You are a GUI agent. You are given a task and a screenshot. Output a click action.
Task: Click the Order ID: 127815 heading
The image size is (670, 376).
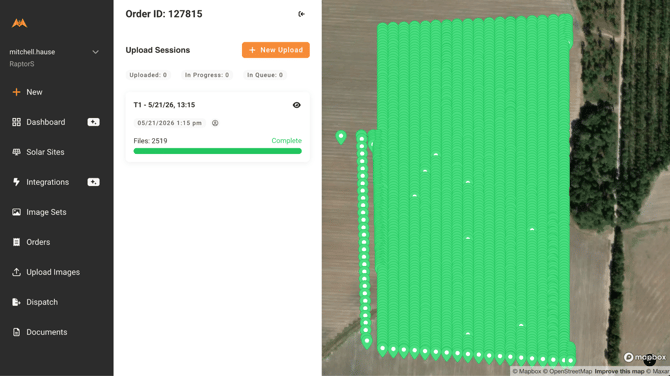tap(164, 14)
